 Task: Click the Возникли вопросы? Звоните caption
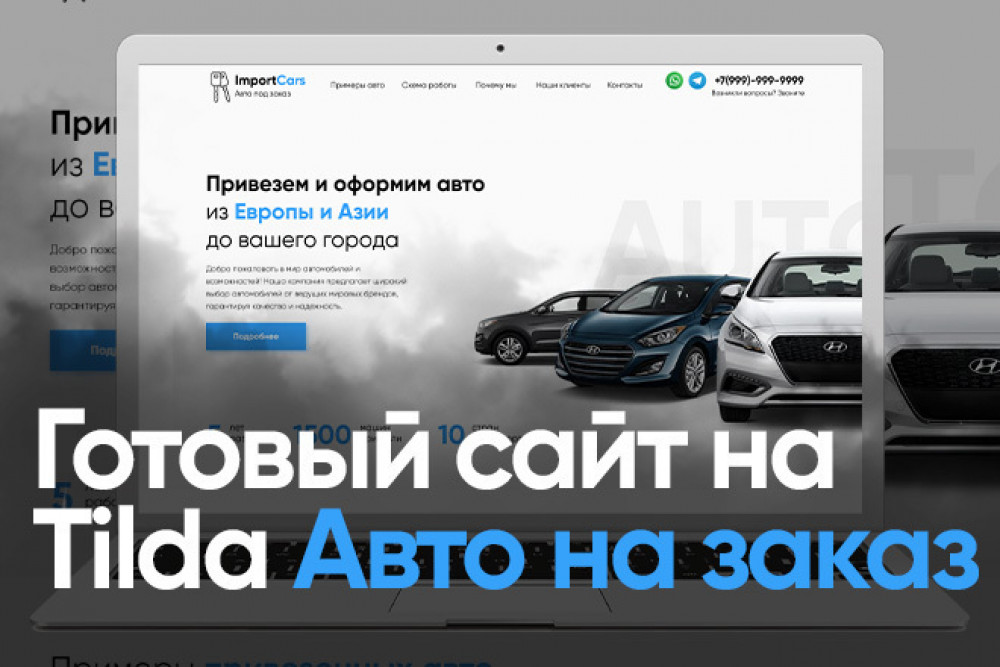pos(758,93)
